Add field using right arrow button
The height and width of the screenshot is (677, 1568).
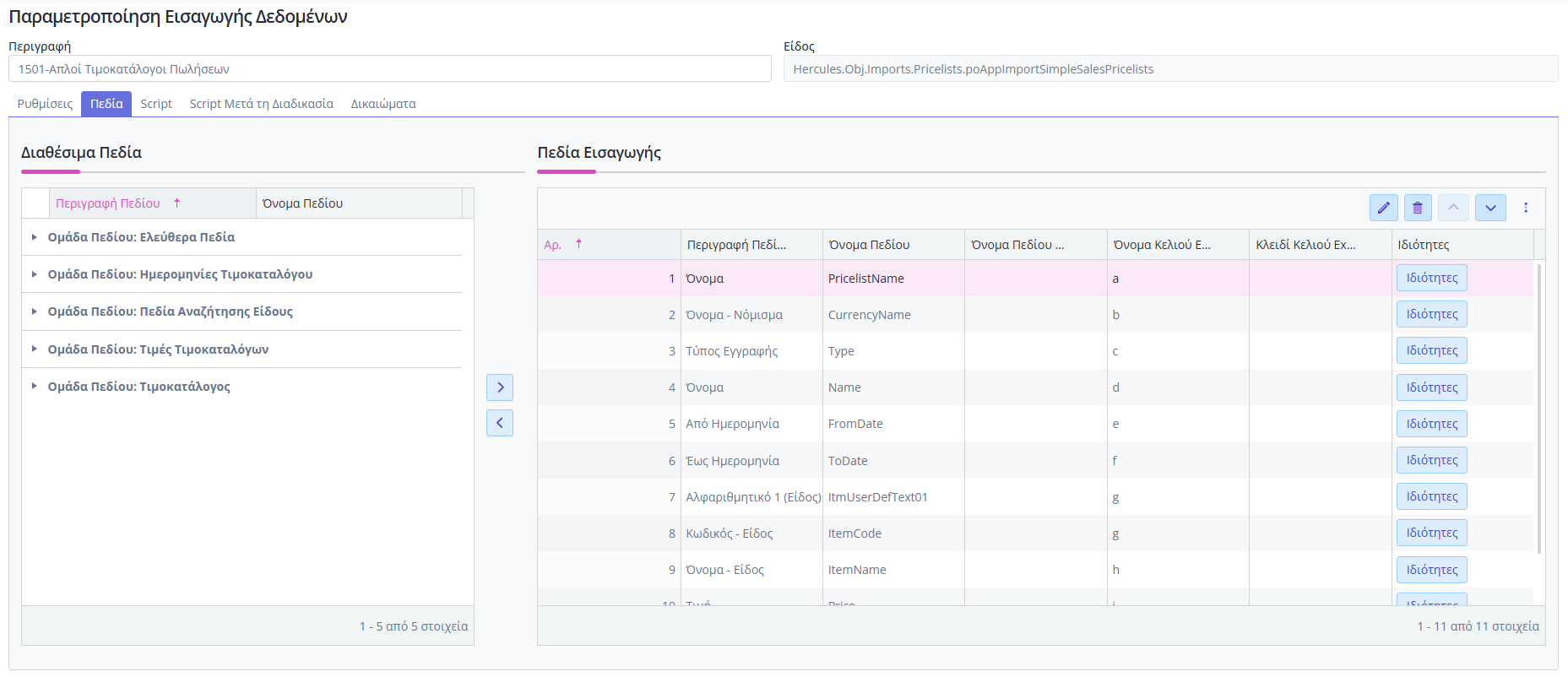[500, 387]
